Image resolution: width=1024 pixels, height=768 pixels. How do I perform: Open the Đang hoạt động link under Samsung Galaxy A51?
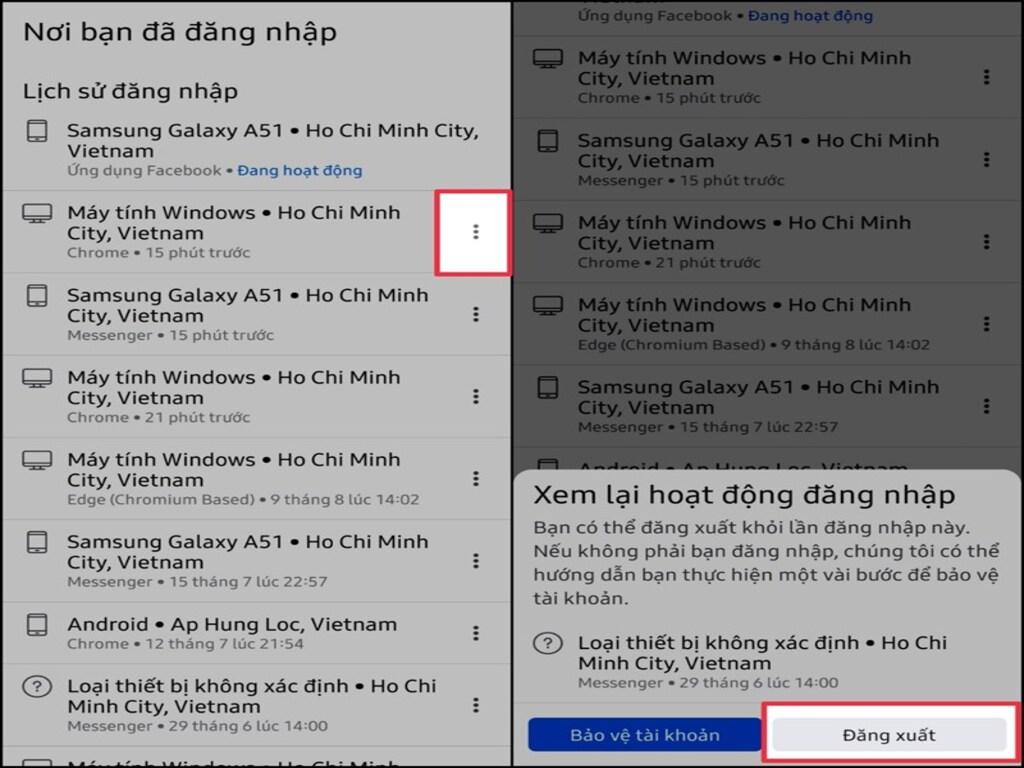(x=299, y=170)
